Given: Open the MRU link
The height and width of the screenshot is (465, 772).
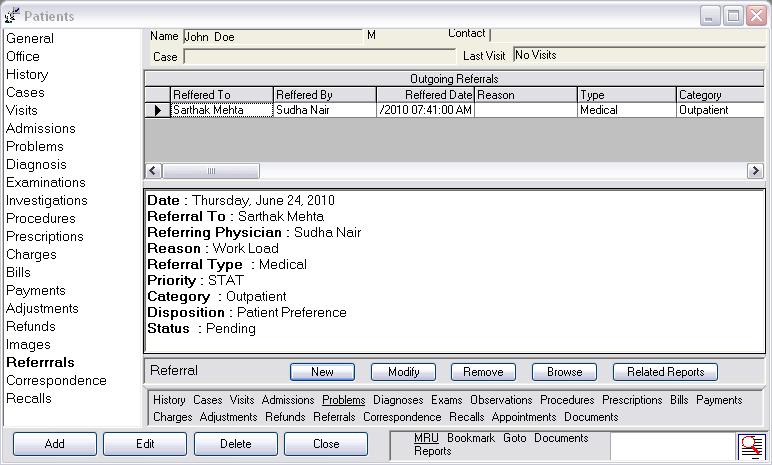Looking at the screenshot, I should point(426,438).
